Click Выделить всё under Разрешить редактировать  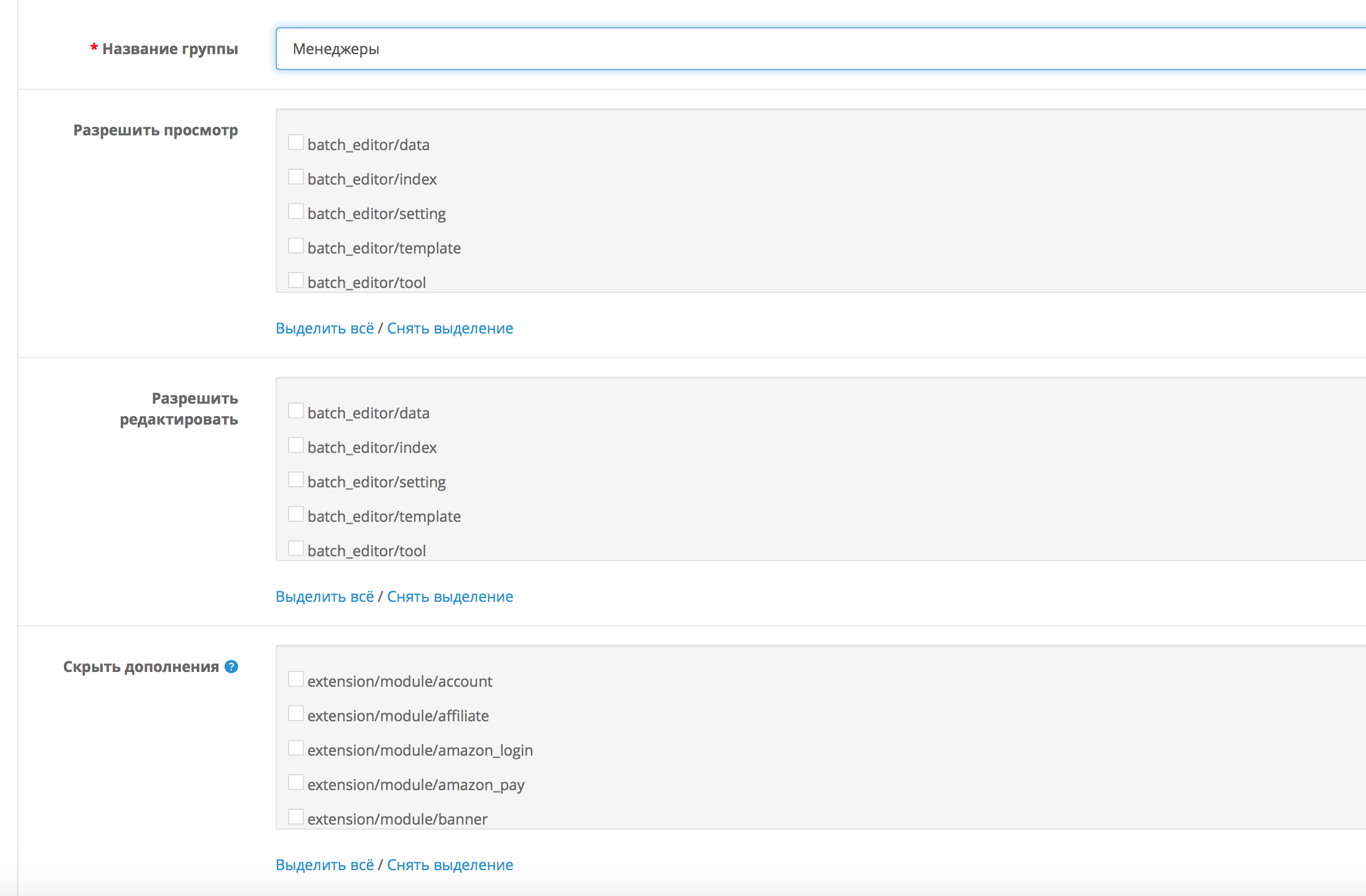(325, 597)
